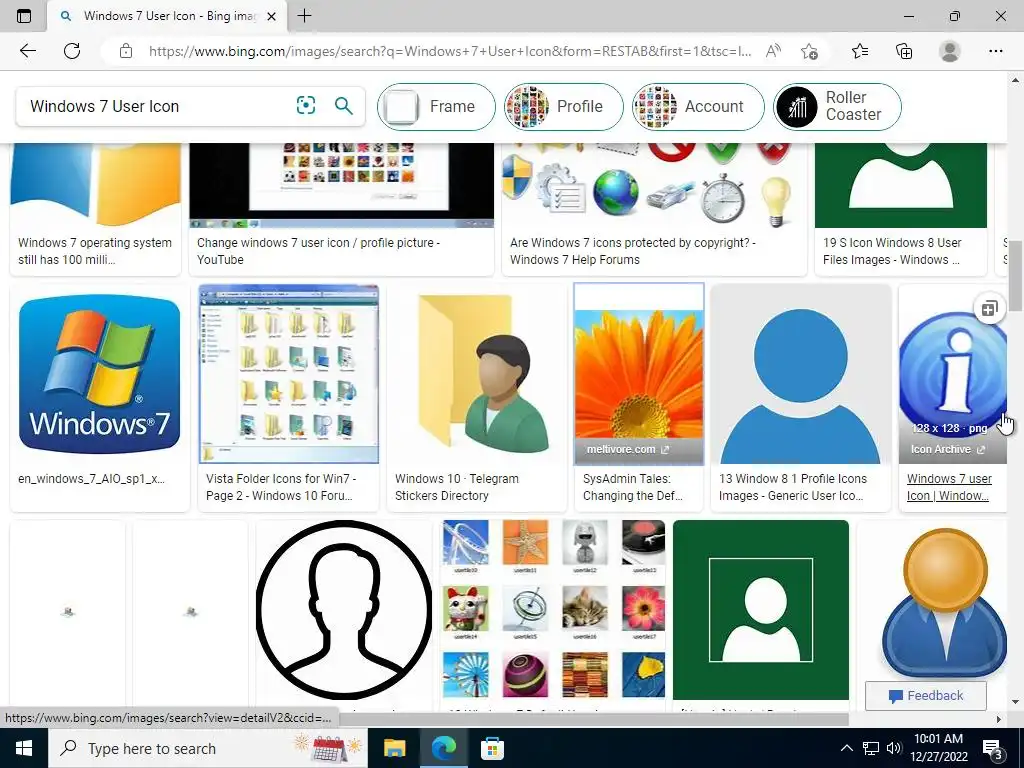Click 'Are Windows 7 icons protected by copyright?' caption
Screen dimensions: 1024x768
pyautogui.click(x=632, y=251)
